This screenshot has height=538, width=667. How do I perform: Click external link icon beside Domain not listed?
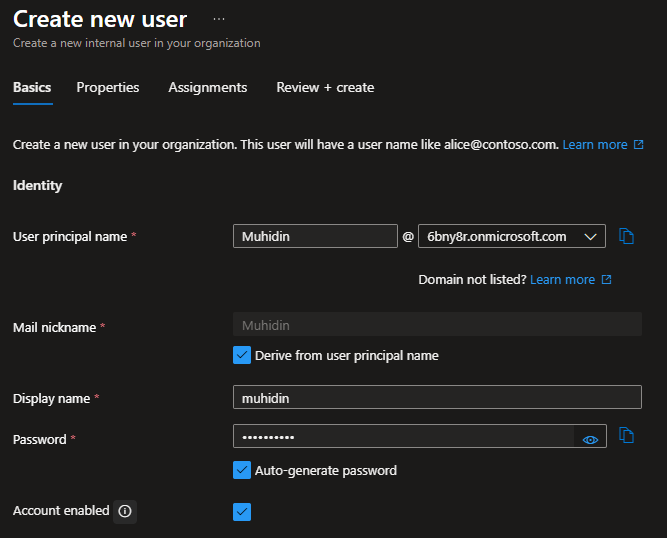(x=606, y=280)
